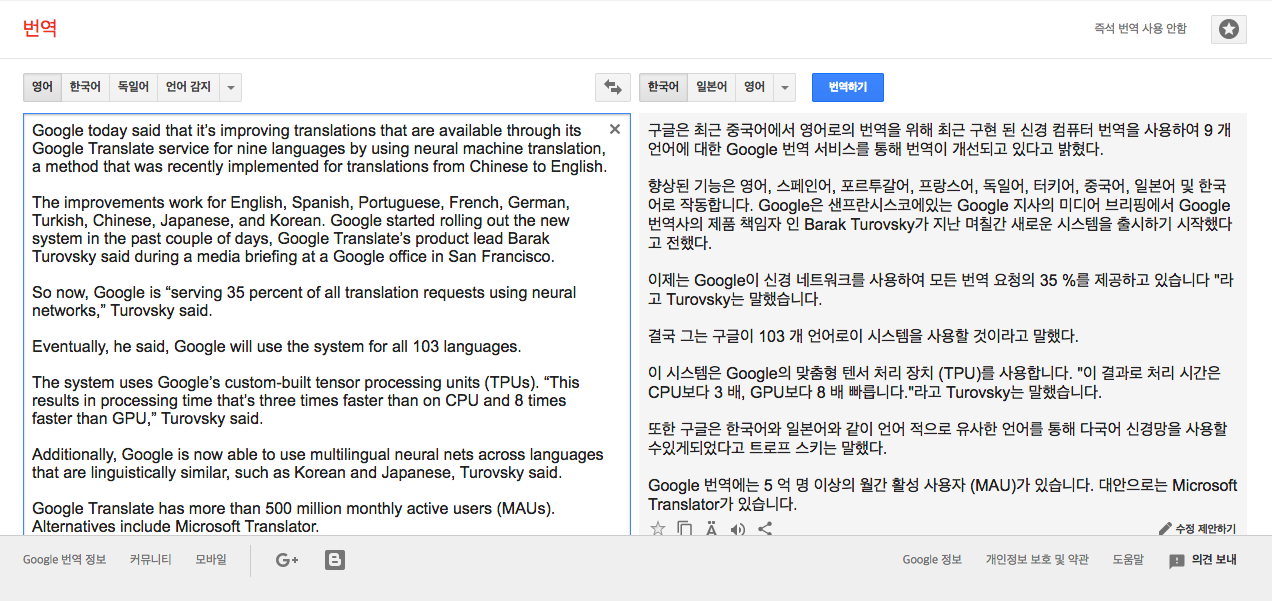
Task: Click the red 번역 logo
Action: pos(40,28)
